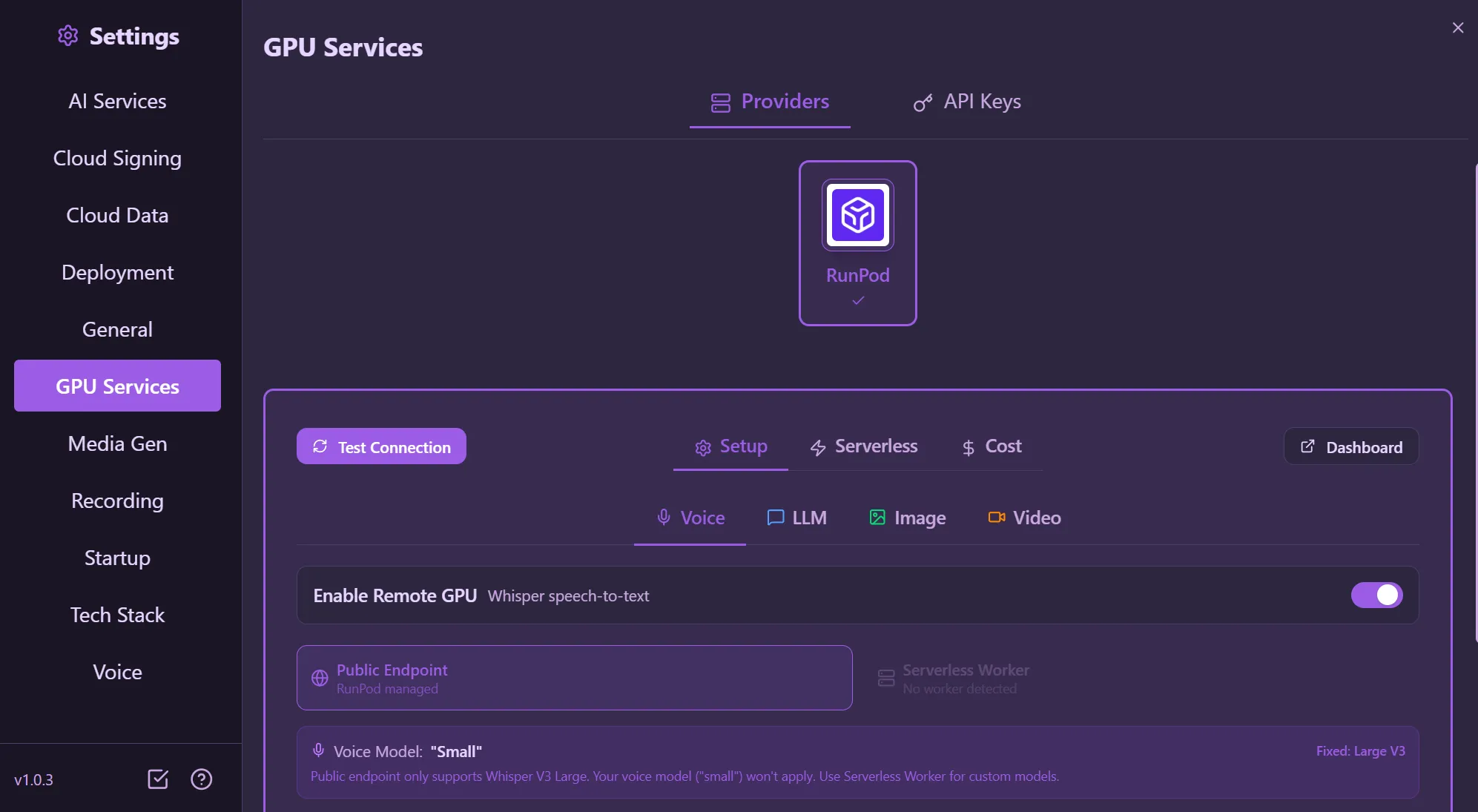This screenshot has height=812, width=1478.
Task: Switch to the Image service tab
Action: 907,518
